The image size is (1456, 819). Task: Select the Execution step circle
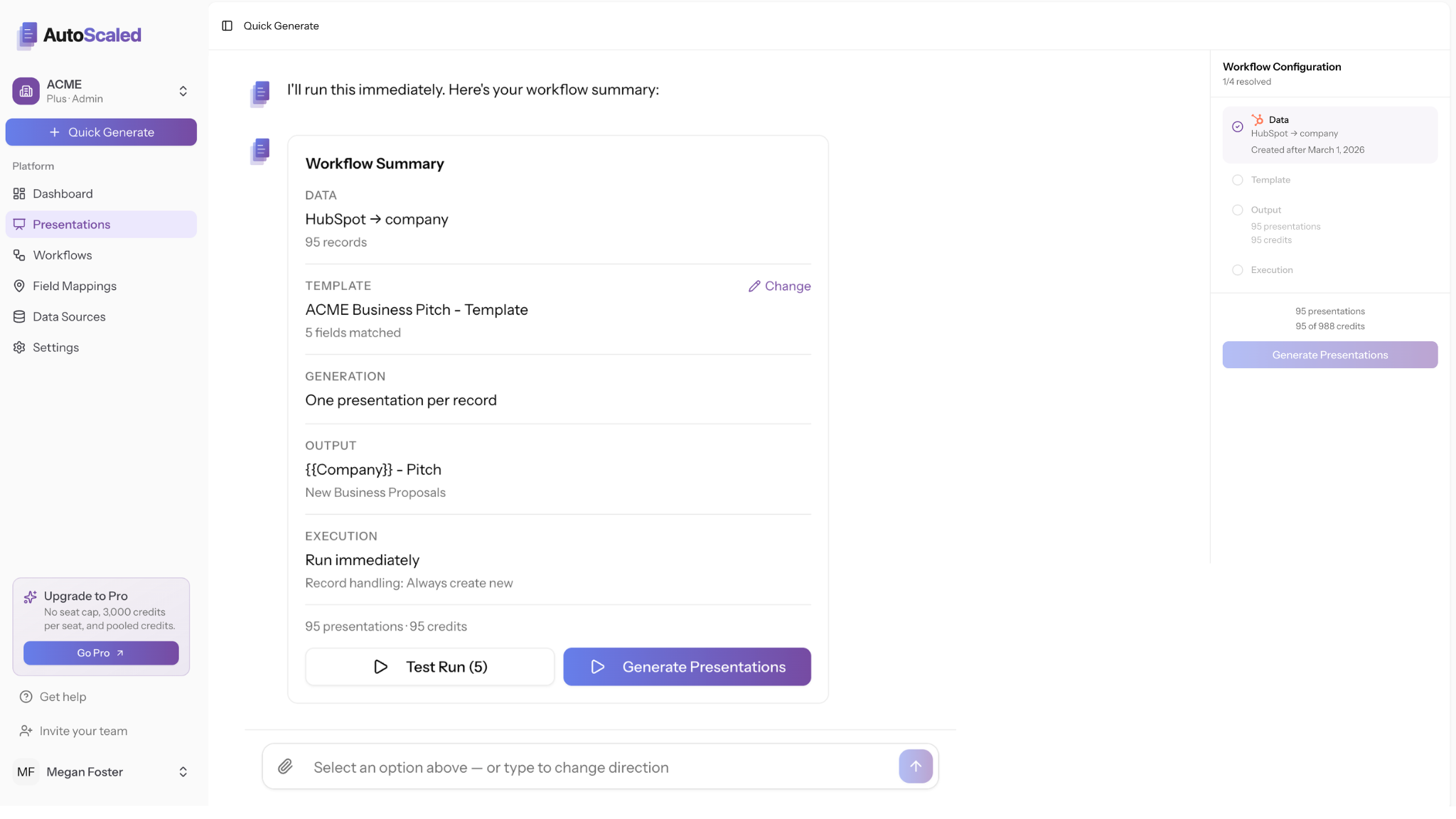[x=1238, y=270]
